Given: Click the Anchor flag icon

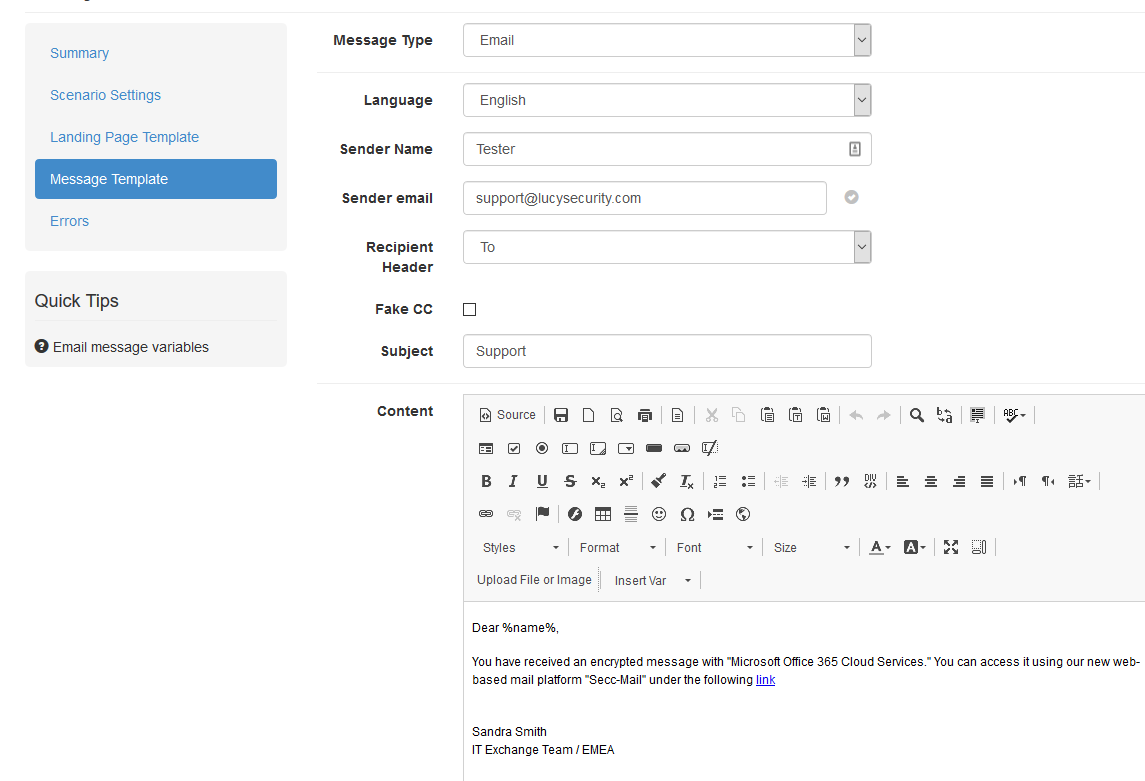Looking at the screenshot, I should [542, 514].
